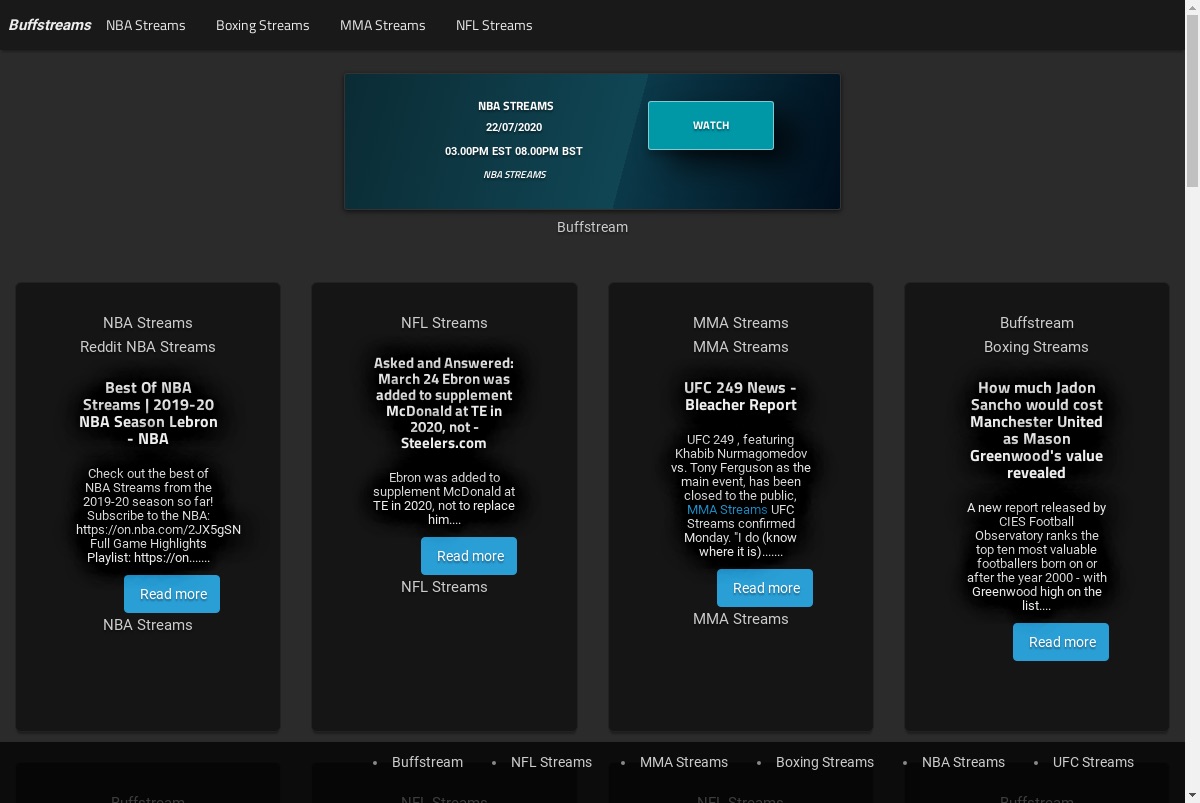Click NFL Streams in bottom footer bar

coord(551,762)
